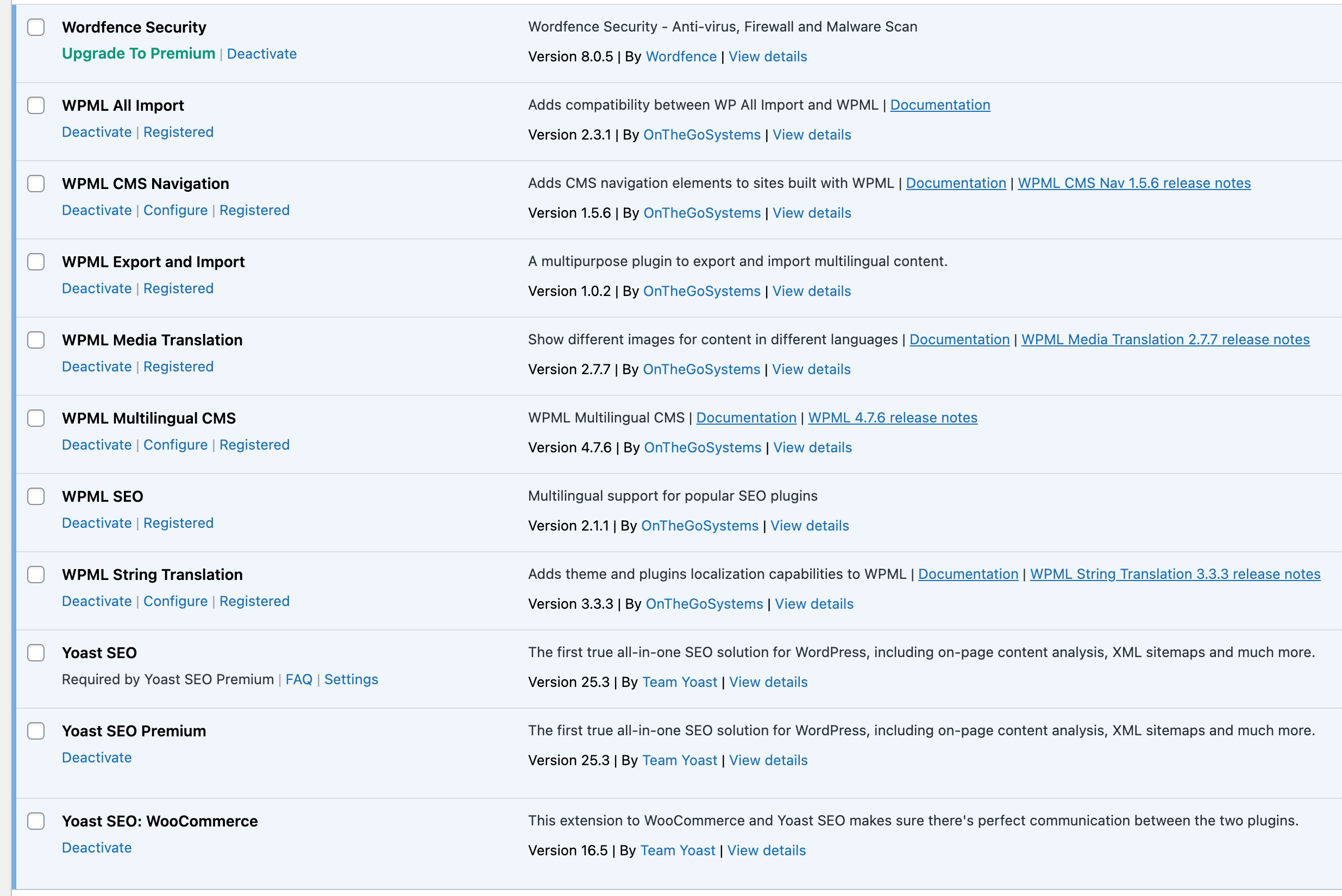View details for Yoast SEO: WooCommerce
1342x896 pixels.
767,851
